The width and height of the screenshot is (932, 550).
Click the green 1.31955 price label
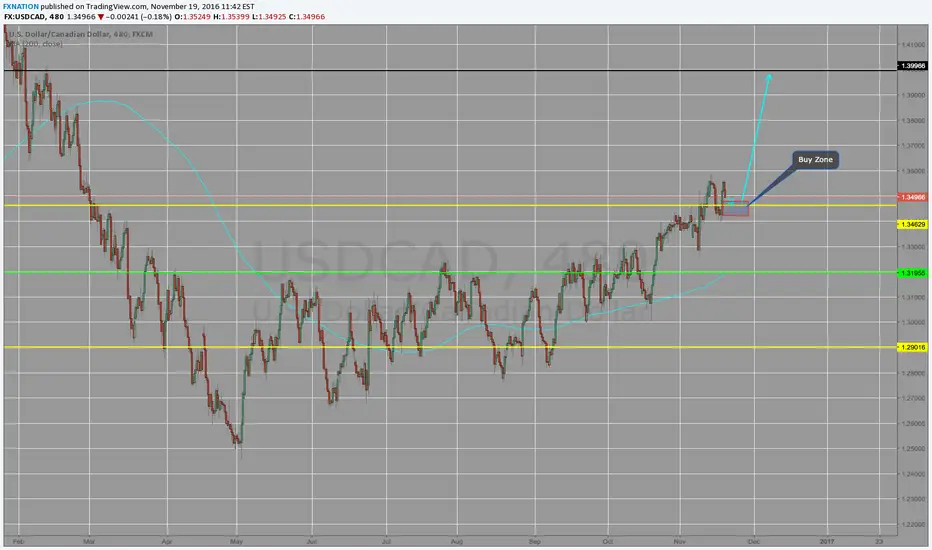click(x=912, y=273)
